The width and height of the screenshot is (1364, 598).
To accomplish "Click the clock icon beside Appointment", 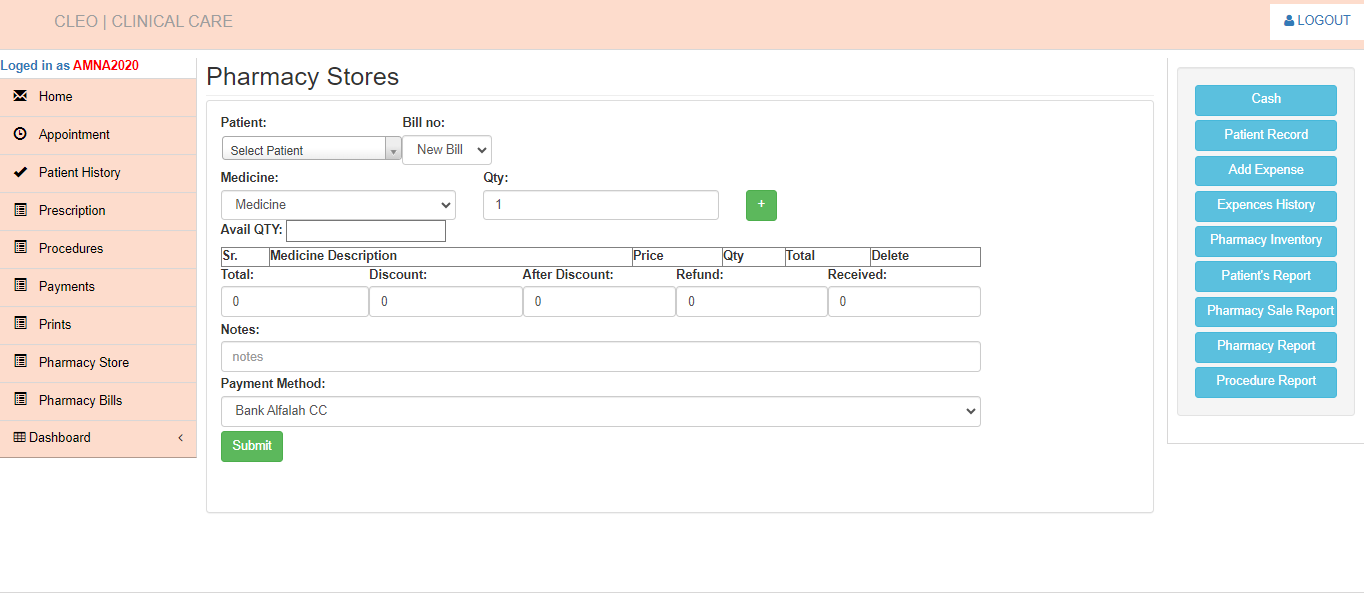I will click(x=20, y=134).
